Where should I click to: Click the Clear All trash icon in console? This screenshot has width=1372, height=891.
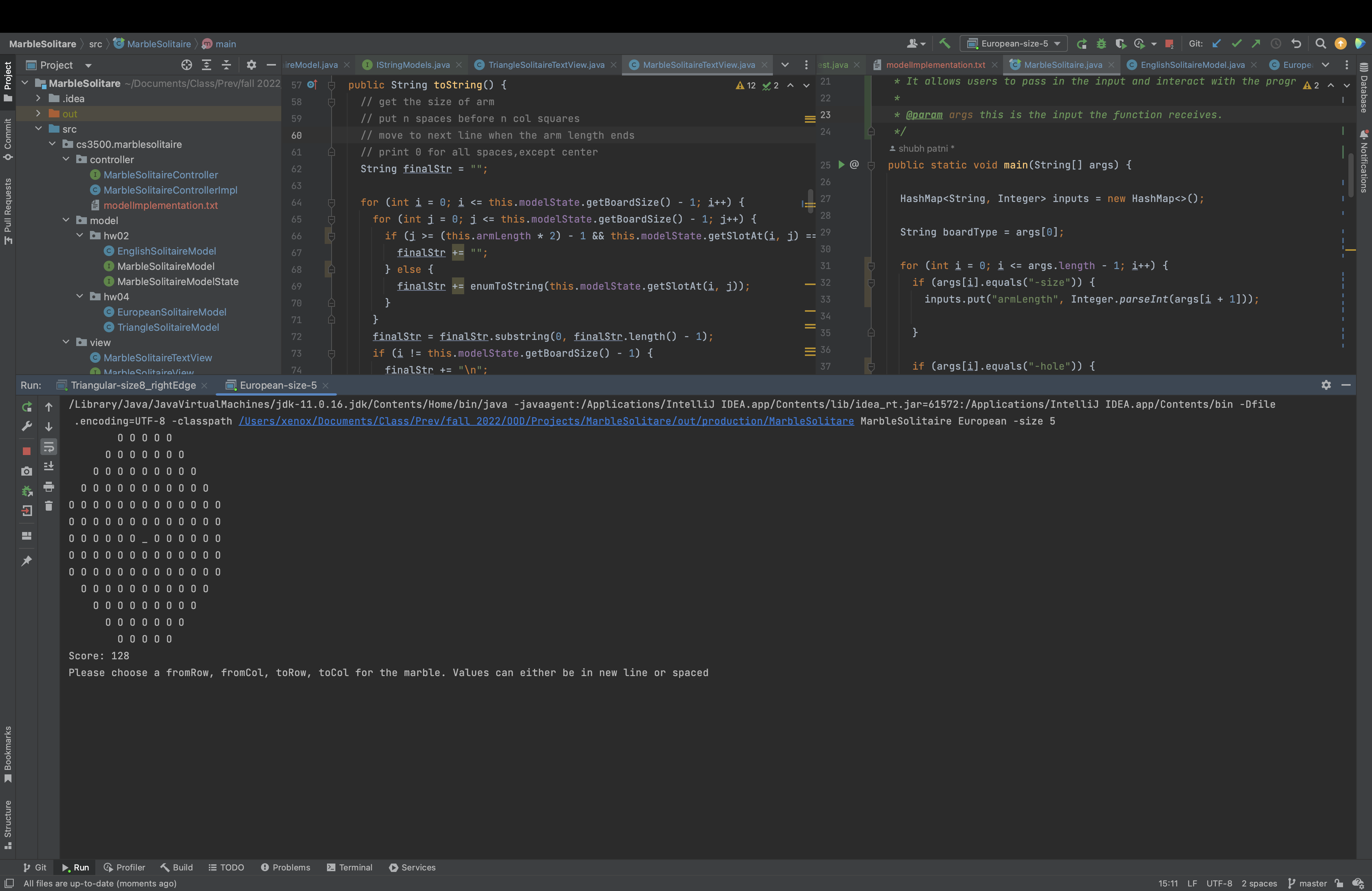pos(49,506)
